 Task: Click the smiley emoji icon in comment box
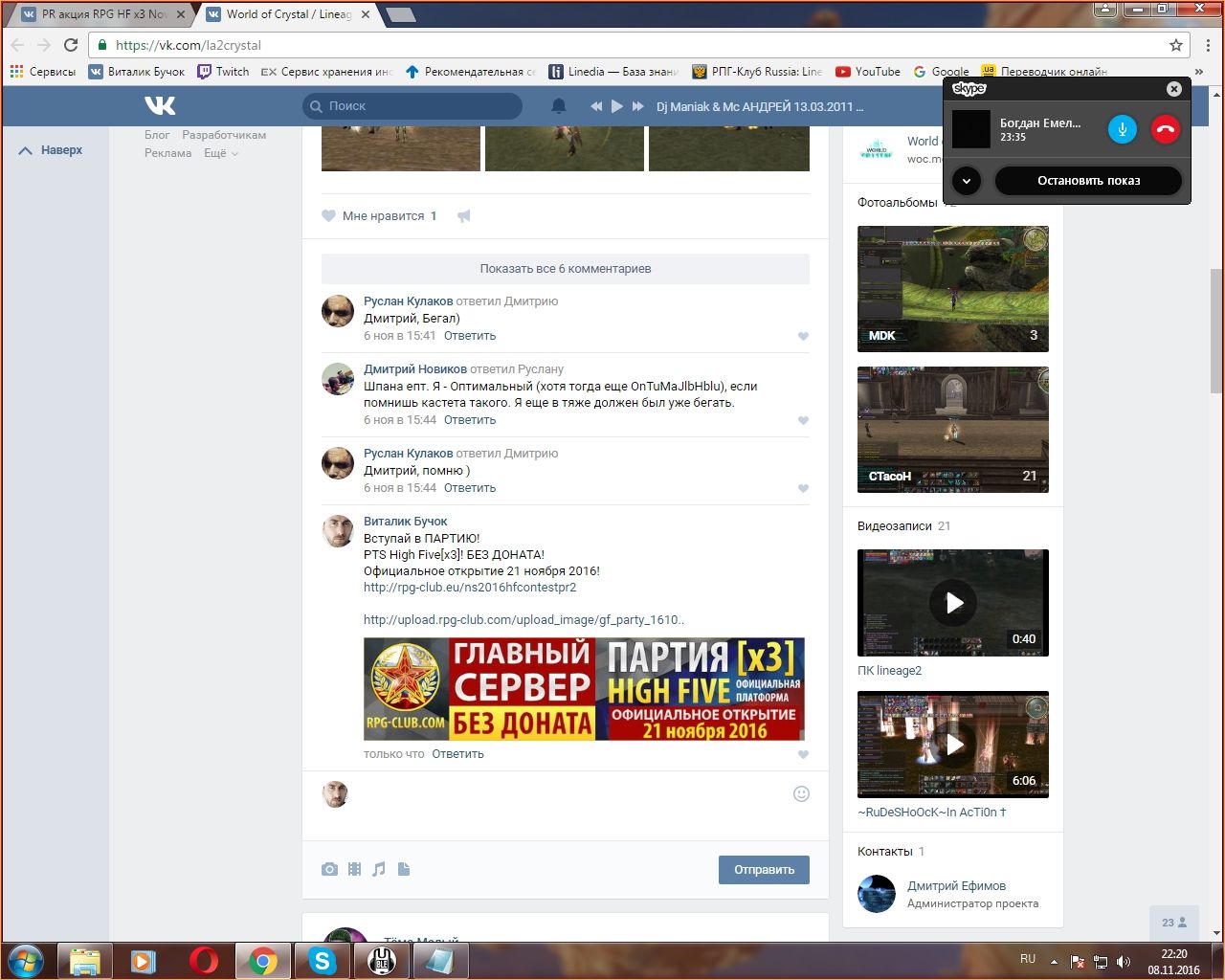coord(801,793)
